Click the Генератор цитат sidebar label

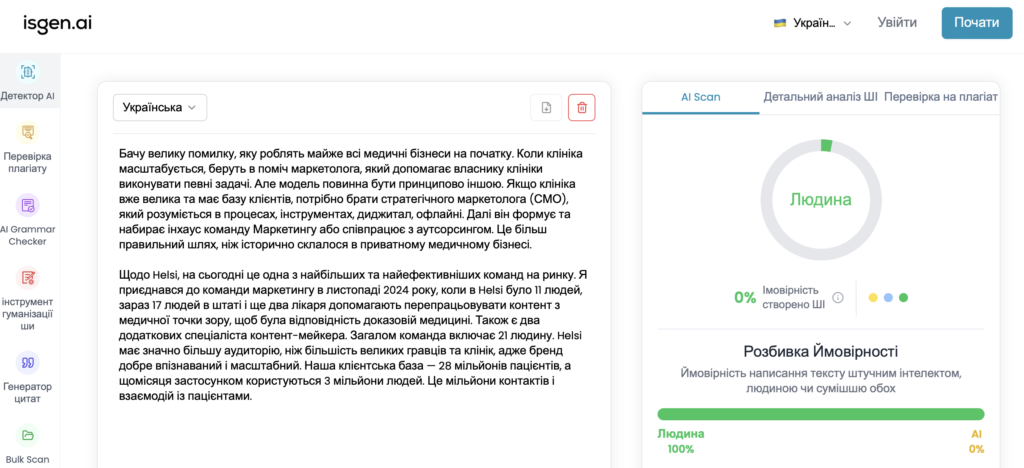pyautogui.click(x=27, y=392)
